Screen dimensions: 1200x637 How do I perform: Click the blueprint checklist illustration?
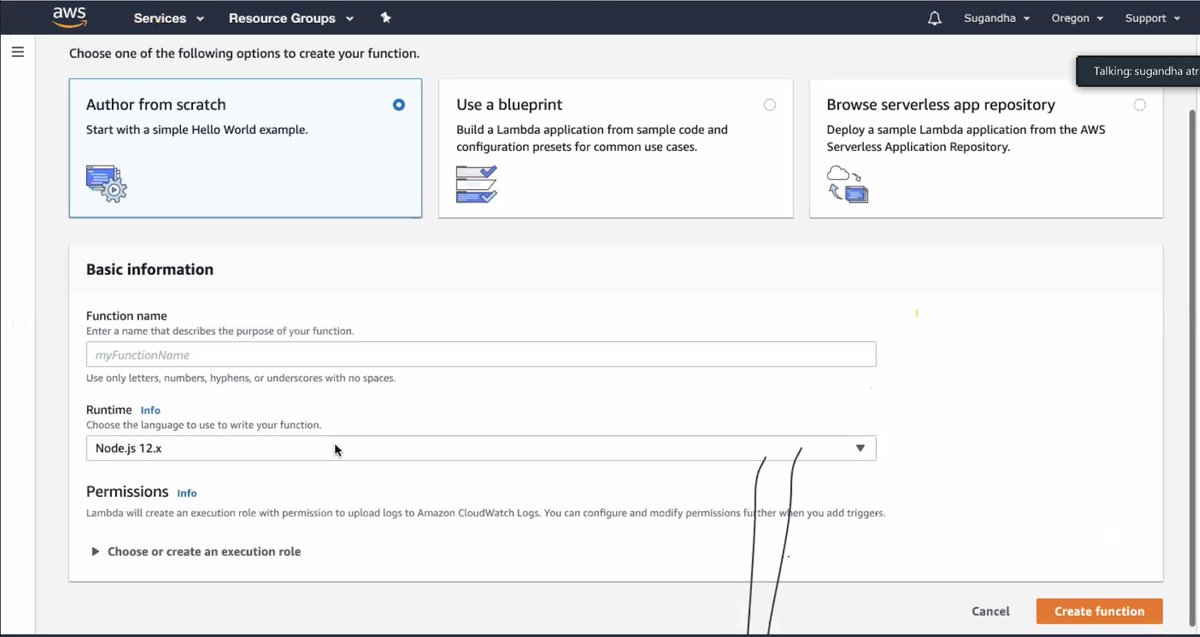[x=476, y=184]
